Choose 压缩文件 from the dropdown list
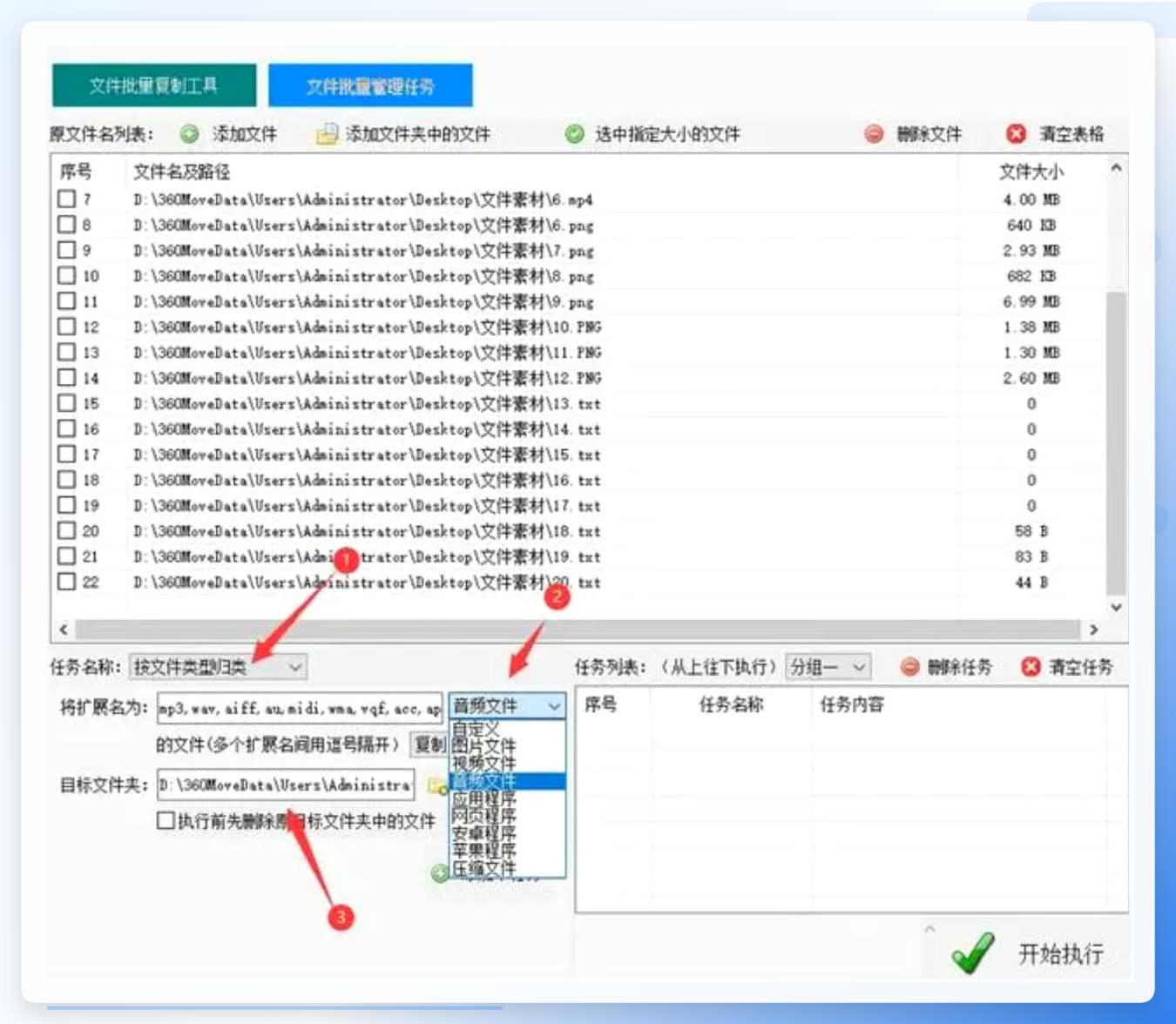The image size is (1176, 1024). 507,868
